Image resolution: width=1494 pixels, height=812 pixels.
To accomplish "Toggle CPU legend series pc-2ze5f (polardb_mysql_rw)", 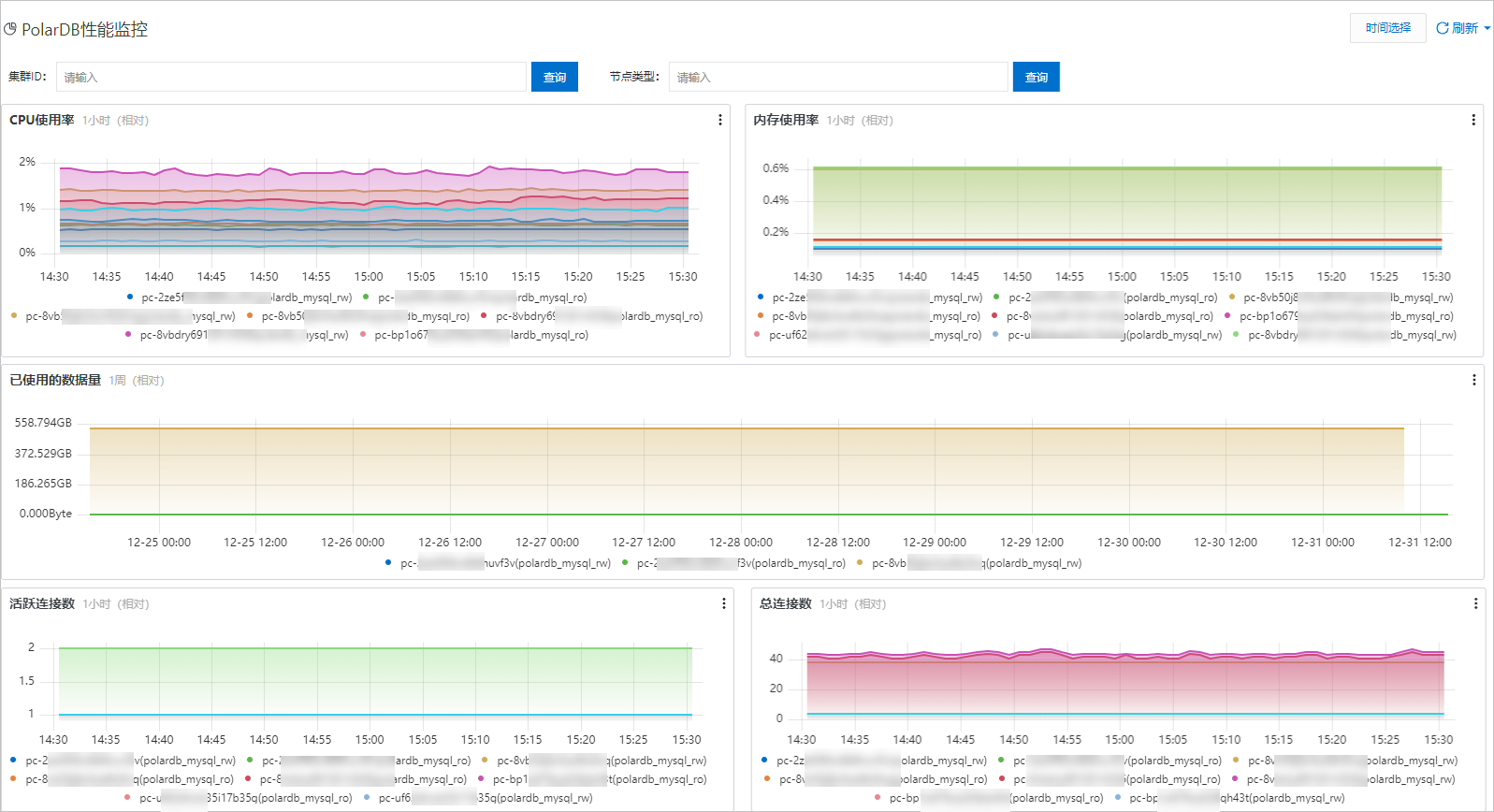I will click(239, 297).
